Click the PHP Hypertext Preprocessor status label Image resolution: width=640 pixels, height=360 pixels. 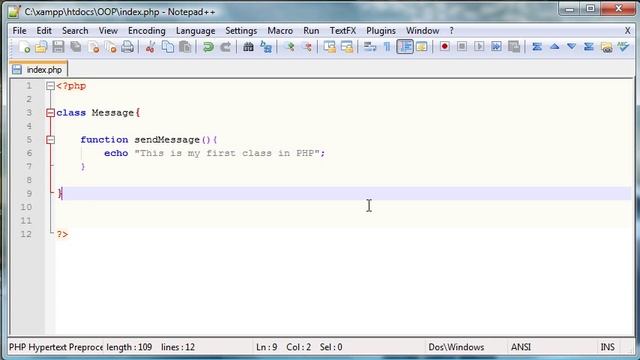[x=56, y=347]
